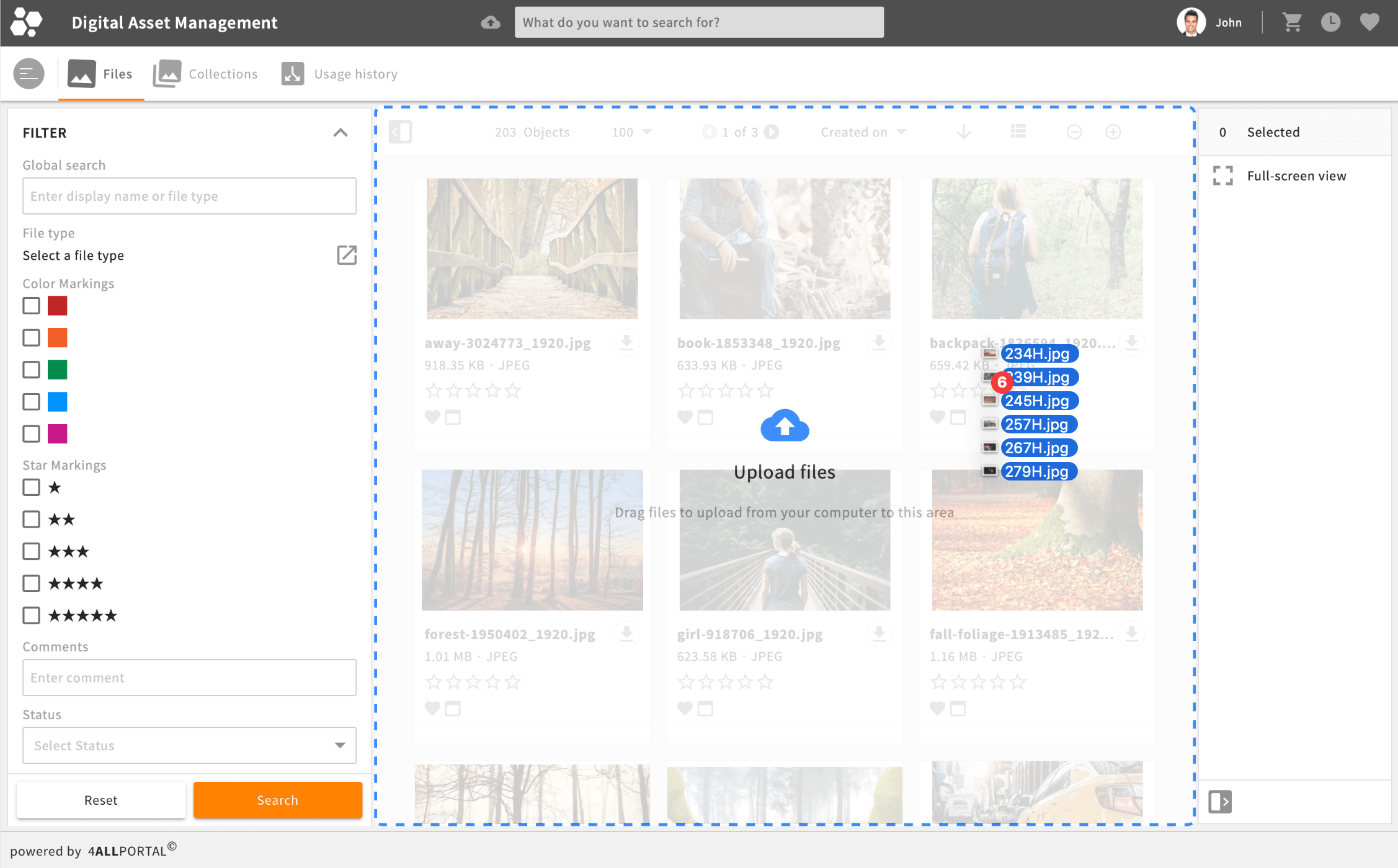This screenshot has height=868, width=1398.
Task: Rate book-1853348_1920.jpg five stars
Action: coord(765,391)
